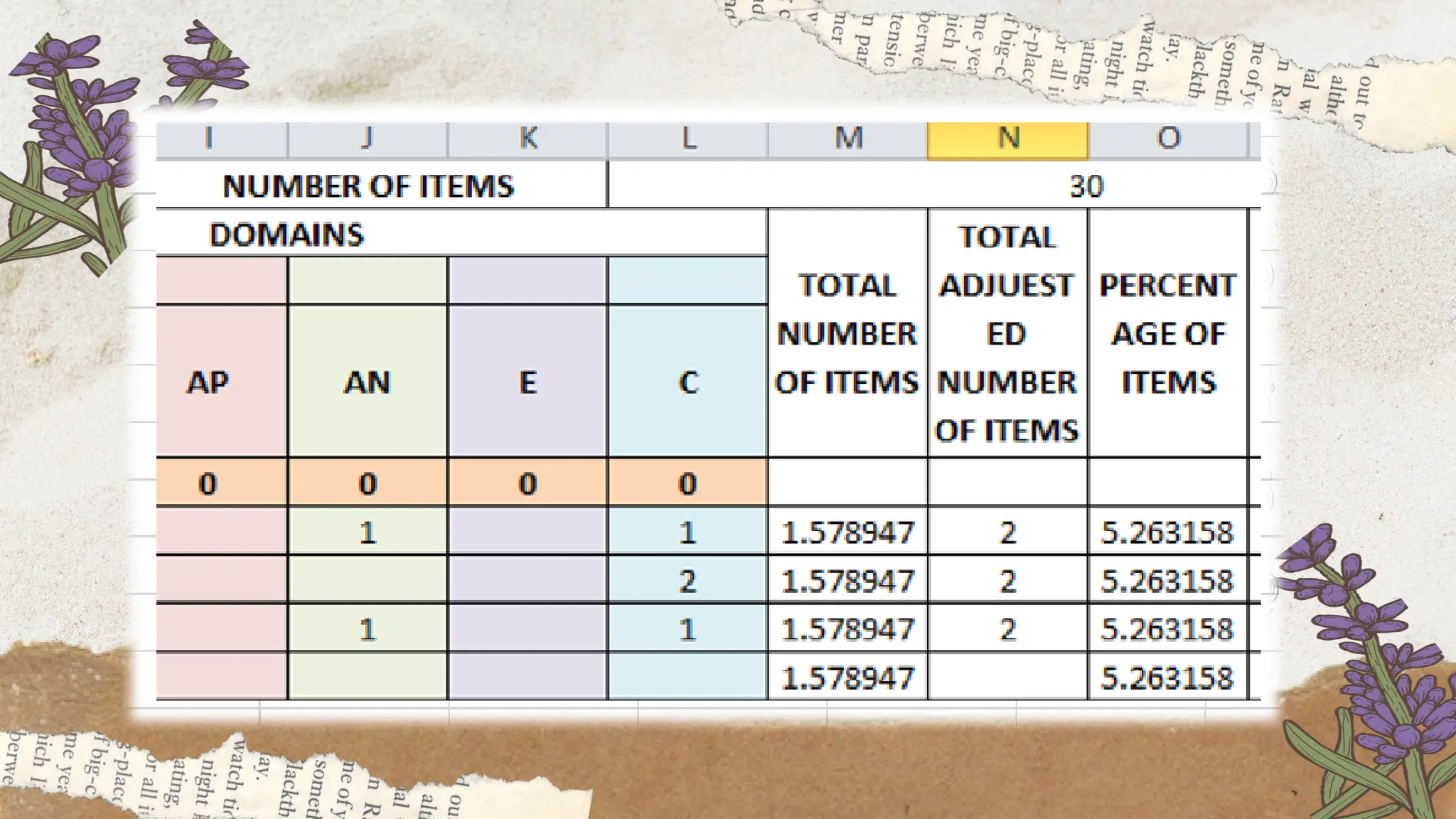Select column header J

pyautogui.click(x=368, y=139)
